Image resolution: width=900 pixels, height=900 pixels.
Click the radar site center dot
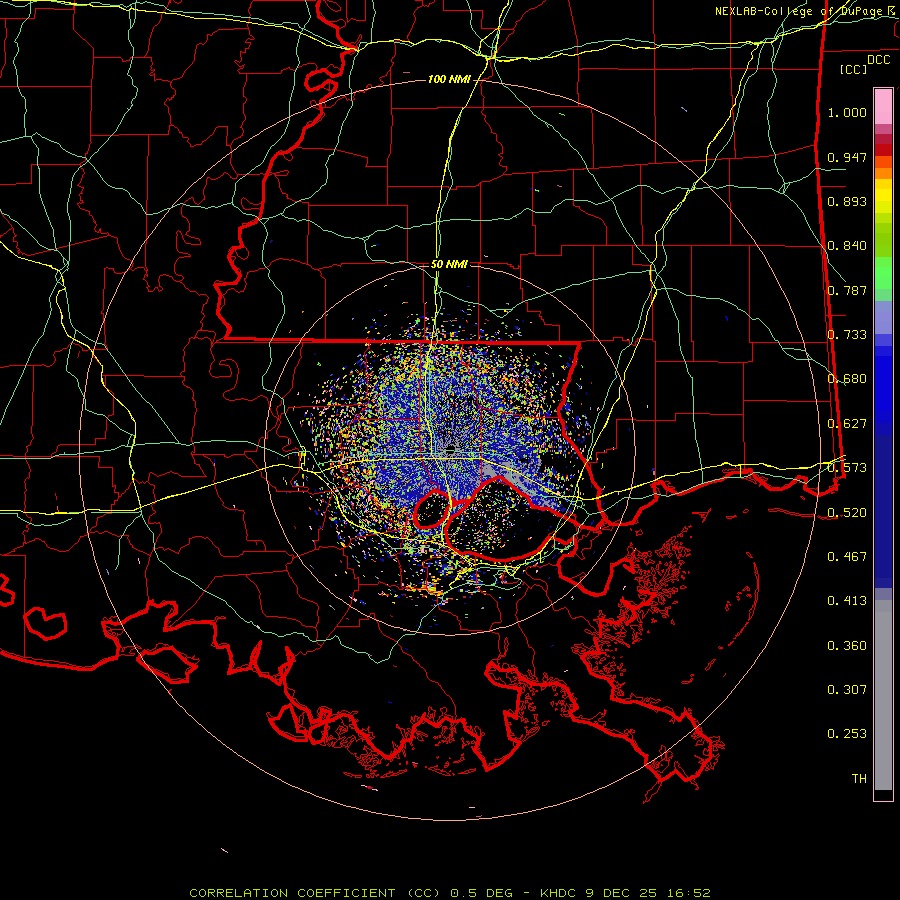pos(451,448)
